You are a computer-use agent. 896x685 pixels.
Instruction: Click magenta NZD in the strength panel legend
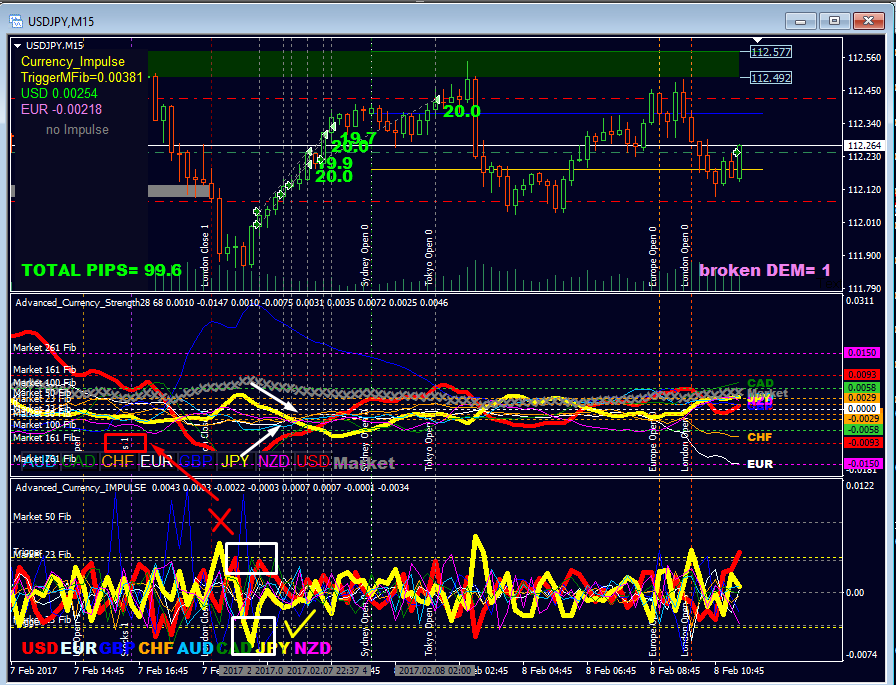pos(274,462)
